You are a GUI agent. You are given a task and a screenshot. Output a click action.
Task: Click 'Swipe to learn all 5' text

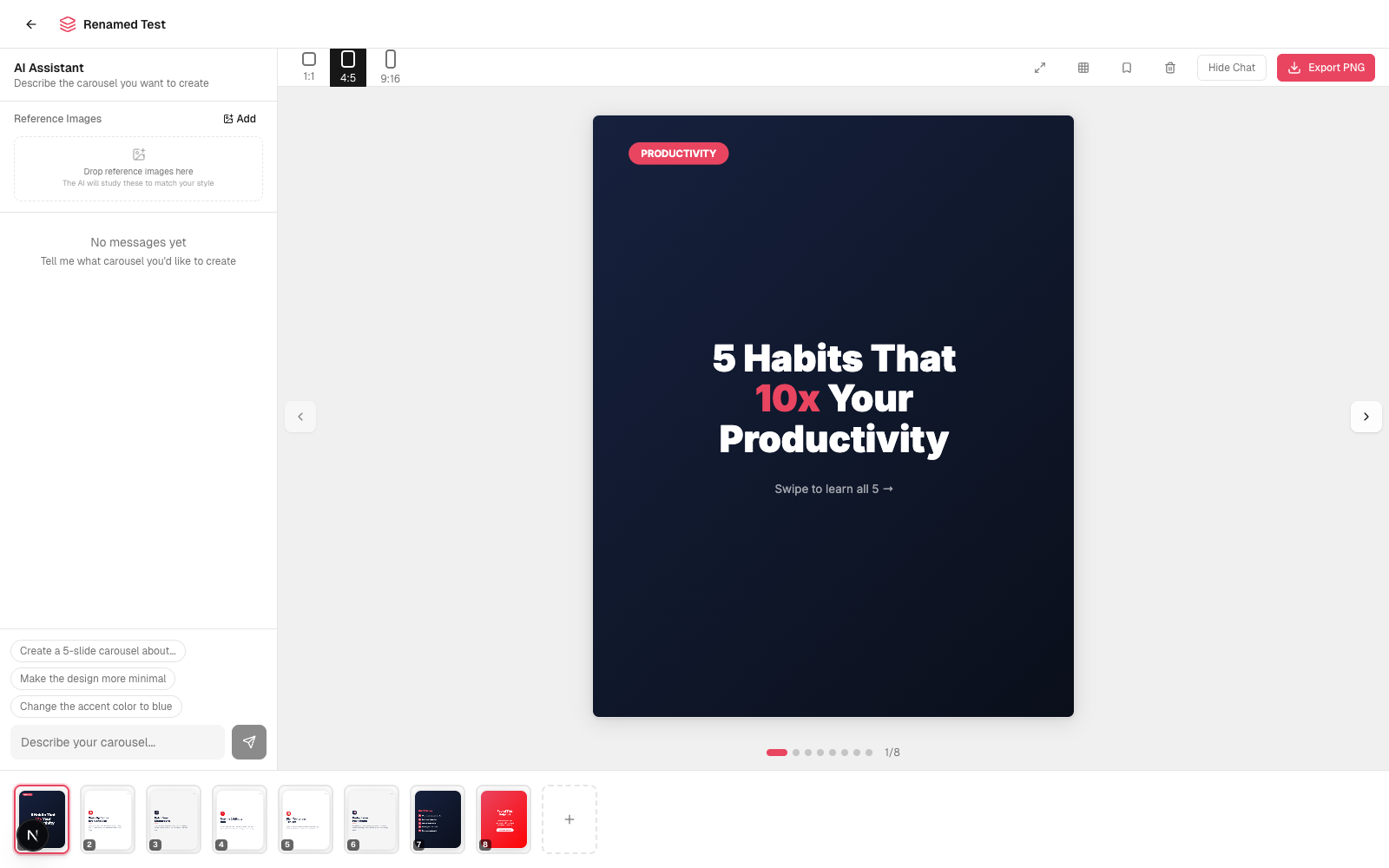833,490
